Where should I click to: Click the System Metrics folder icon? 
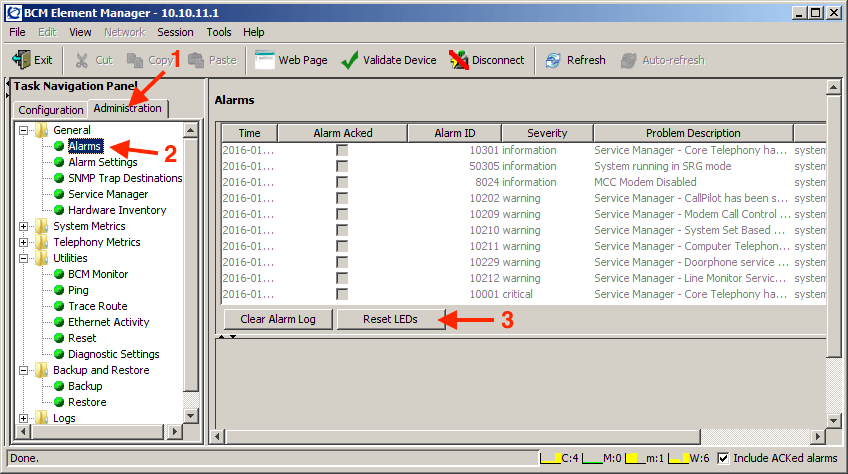pyautogui.click(x=42, y=226)
